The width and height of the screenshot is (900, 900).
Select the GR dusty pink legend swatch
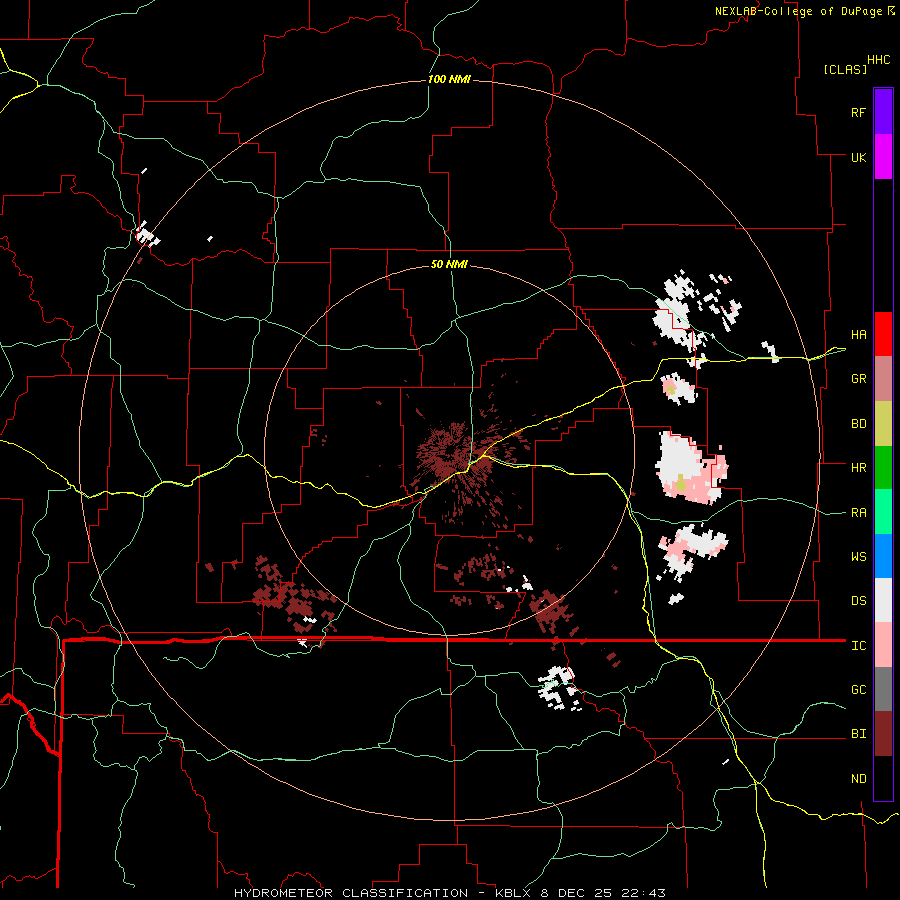[883, 379]
